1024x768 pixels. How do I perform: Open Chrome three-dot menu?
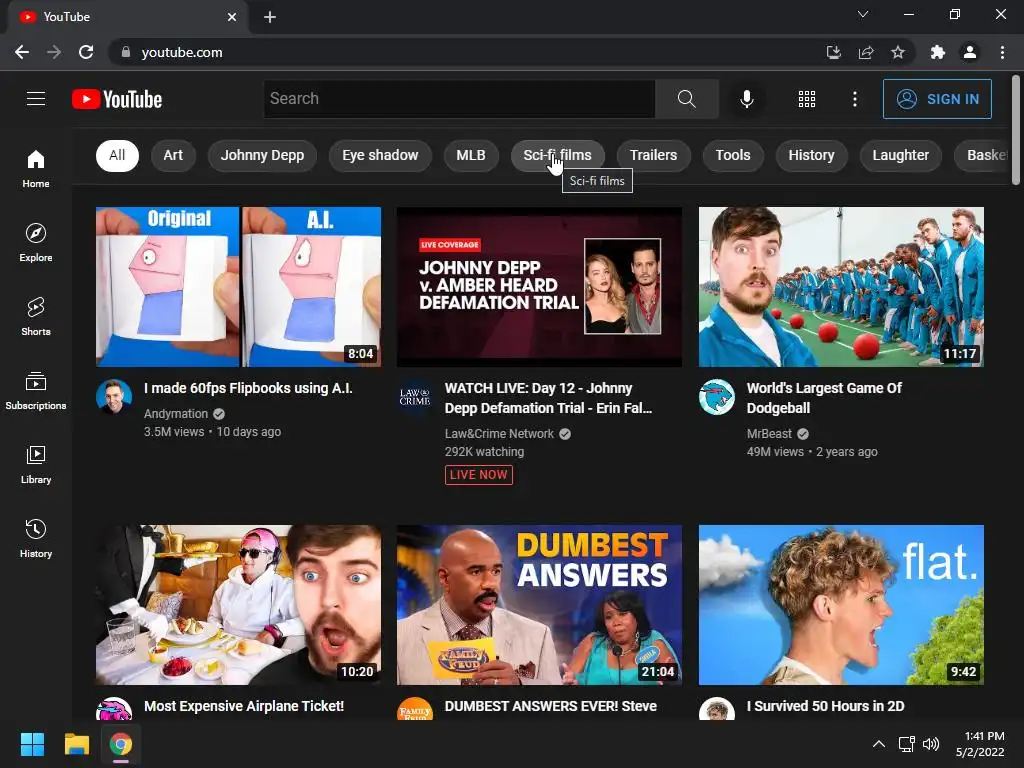pyautogui.click(x=1002, y=52)
